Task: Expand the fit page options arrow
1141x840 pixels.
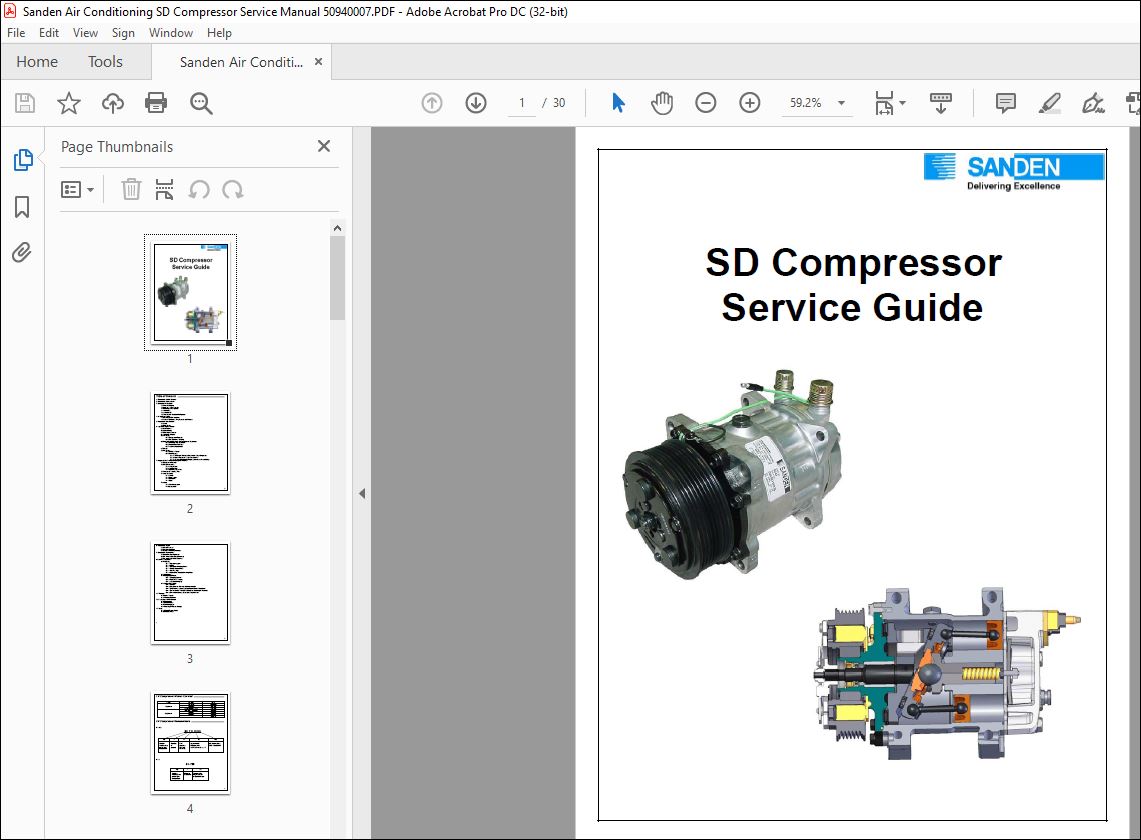Action: pos(903,103)
